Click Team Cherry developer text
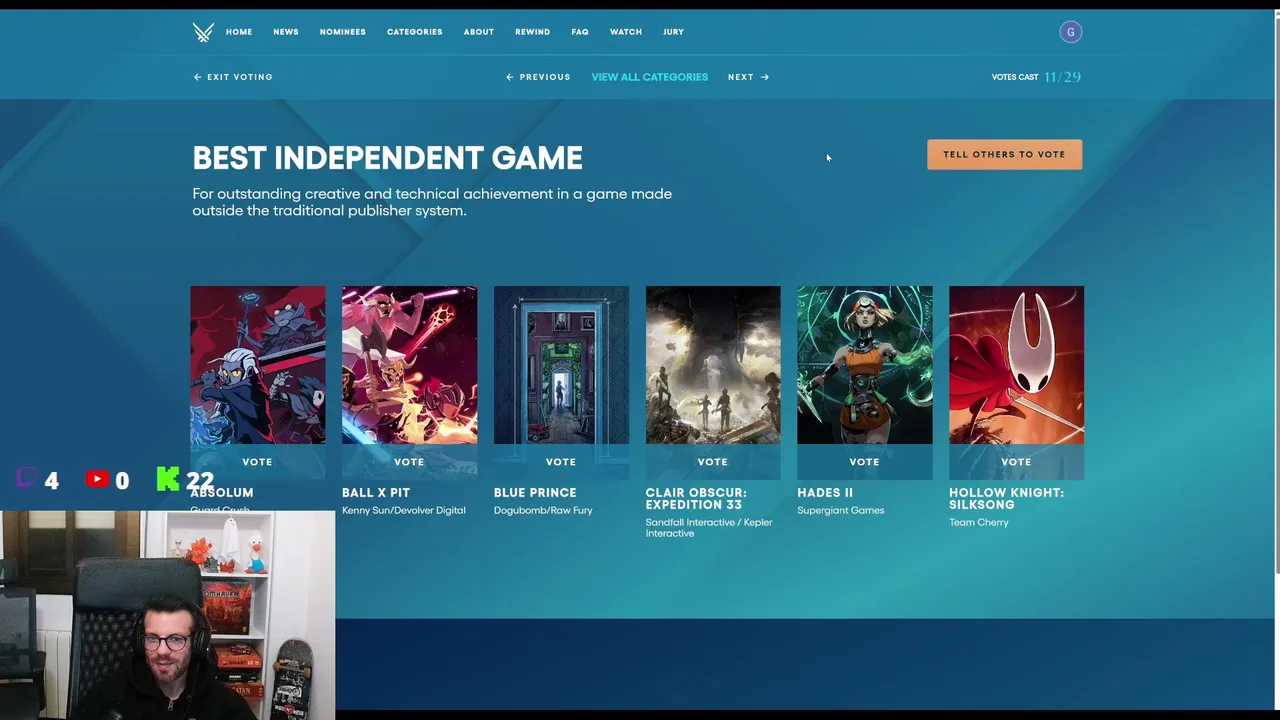Screen dimensions: 1280x720 979,522
